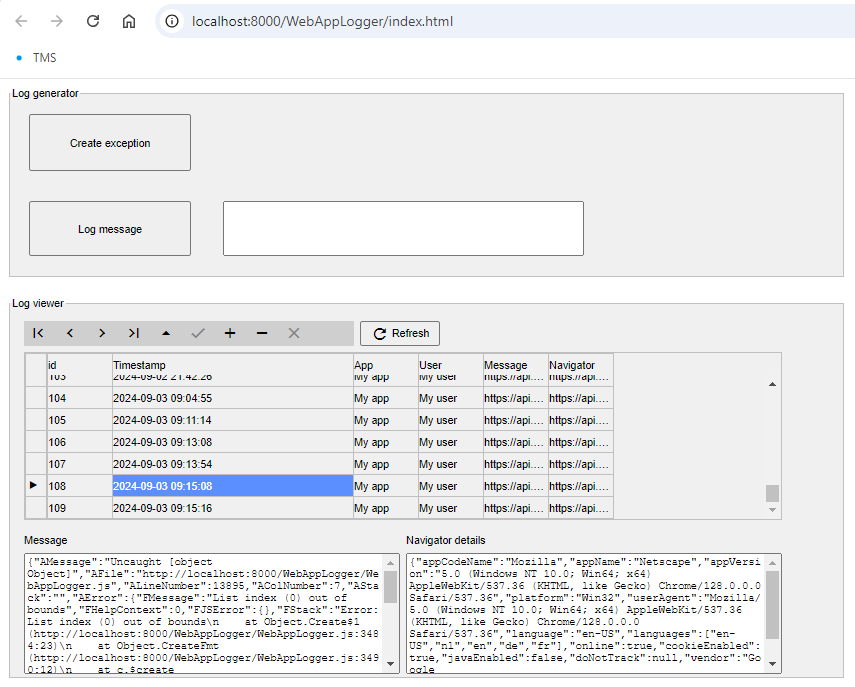
Task: Click timestamp 2024-09-03 09:04:55
Action: click(x=232, y=398)
